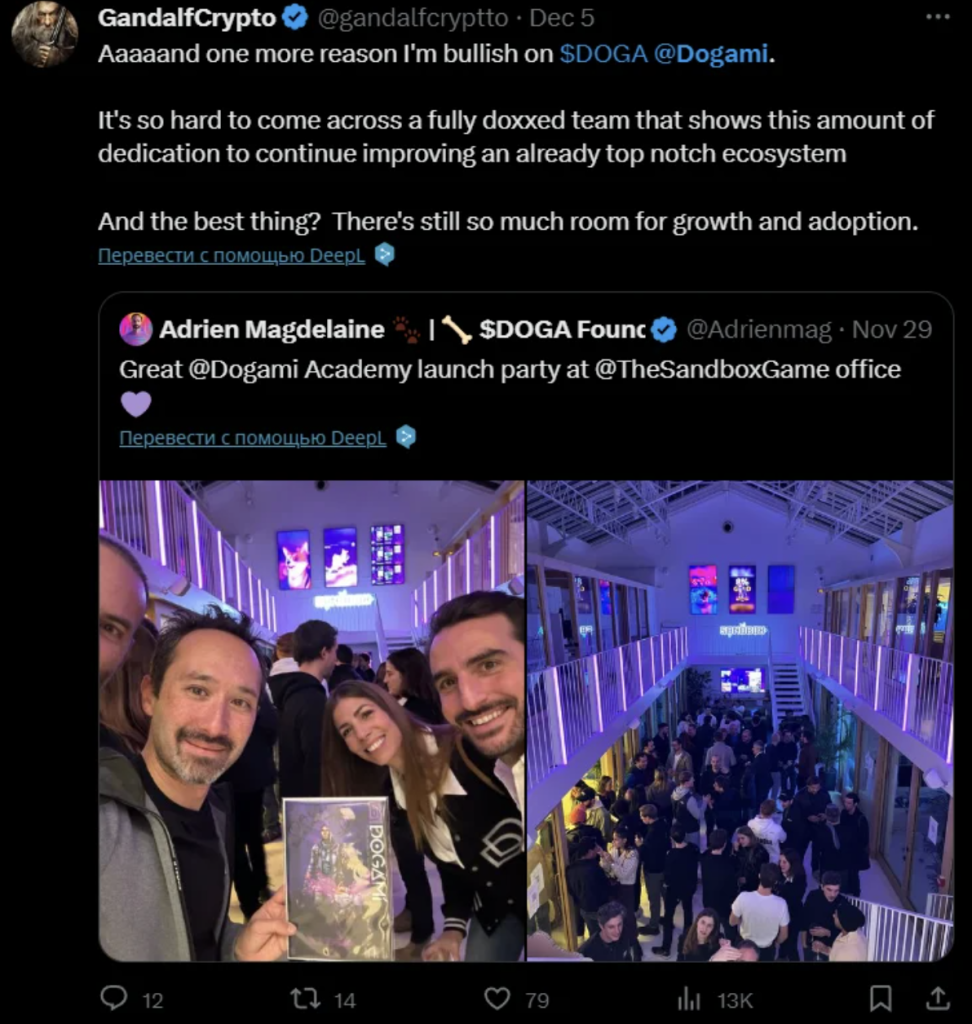Click the DeepL icon beside main translation

[385, 254]
